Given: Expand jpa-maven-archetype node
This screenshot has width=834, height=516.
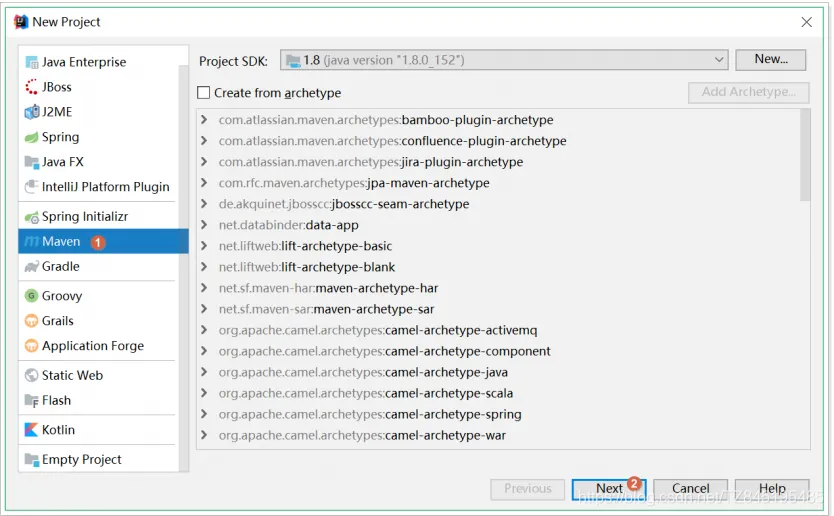Looking at the screenshot, I should click(x=204, y=183).
